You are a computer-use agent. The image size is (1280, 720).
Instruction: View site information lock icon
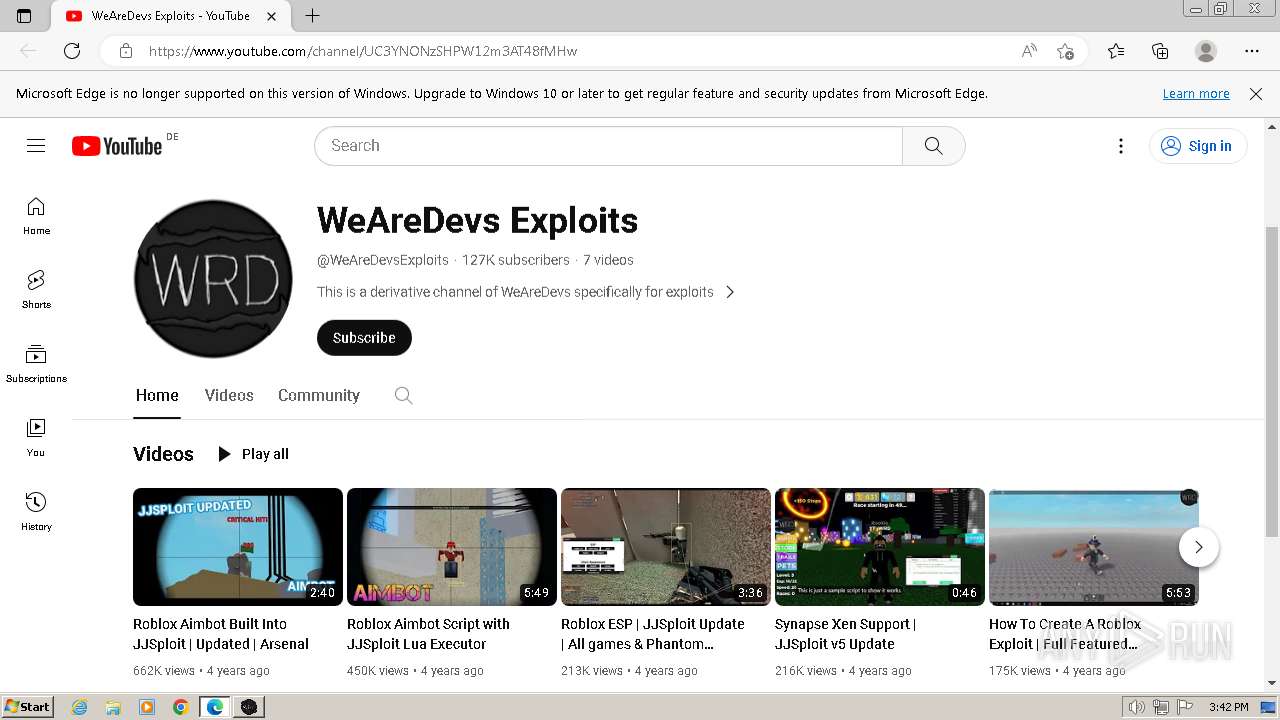[125, 51]
